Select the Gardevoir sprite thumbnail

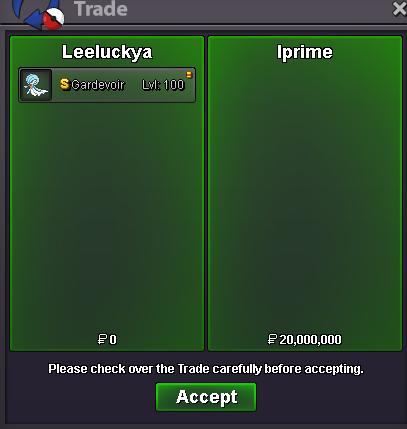[36, 85]
